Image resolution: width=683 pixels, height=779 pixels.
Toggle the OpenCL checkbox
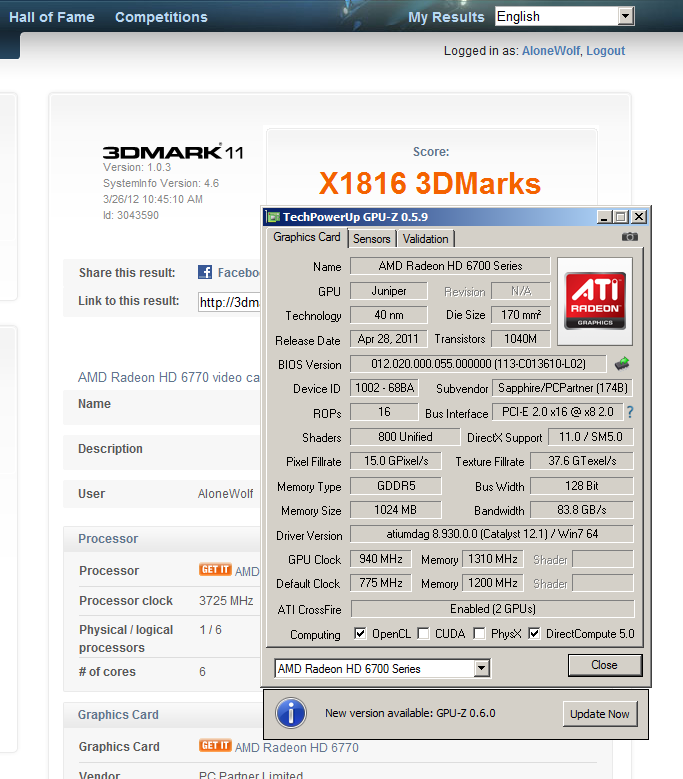click(360, 633)
